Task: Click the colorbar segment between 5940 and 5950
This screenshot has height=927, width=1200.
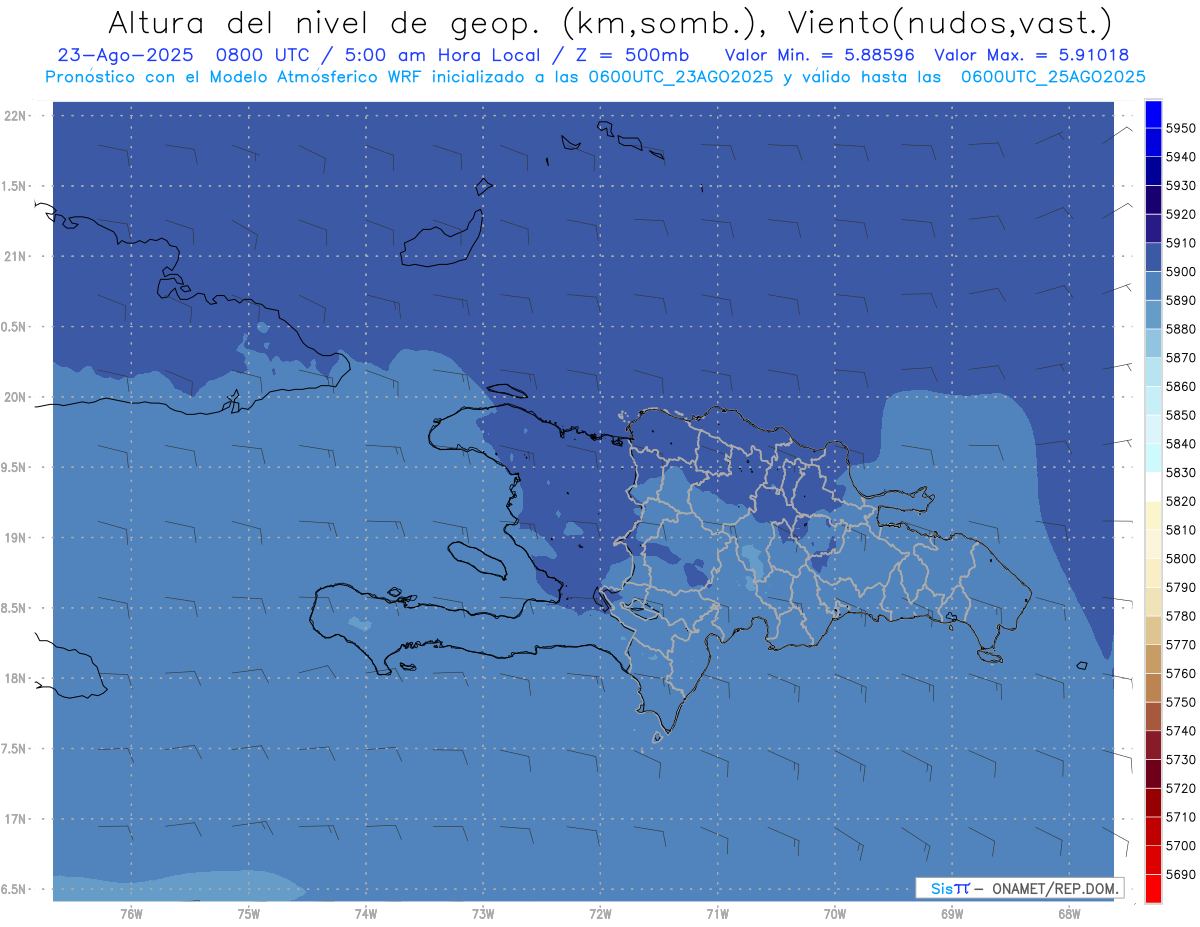Action: [1153, 143]
